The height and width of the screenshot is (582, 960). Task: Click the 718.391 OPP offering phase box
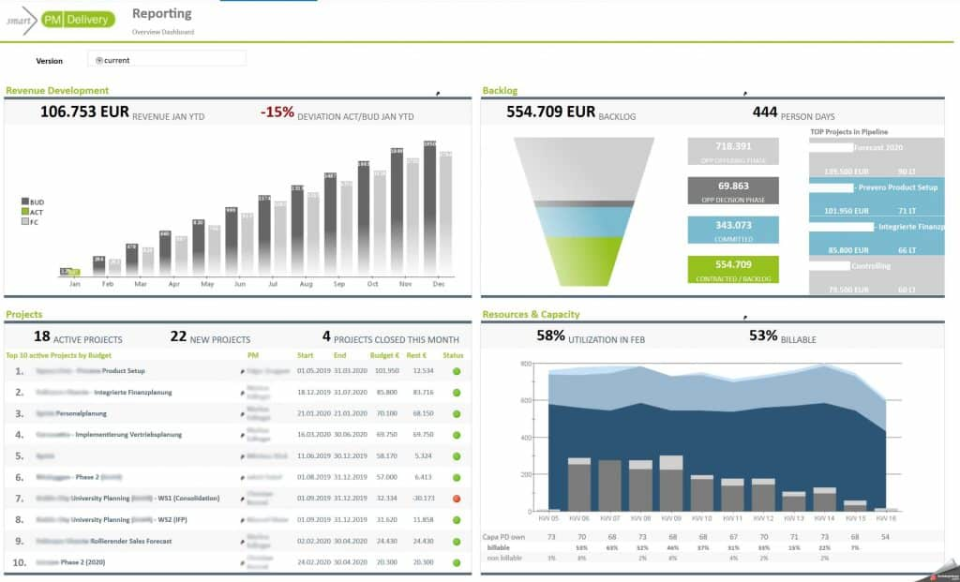733,151
